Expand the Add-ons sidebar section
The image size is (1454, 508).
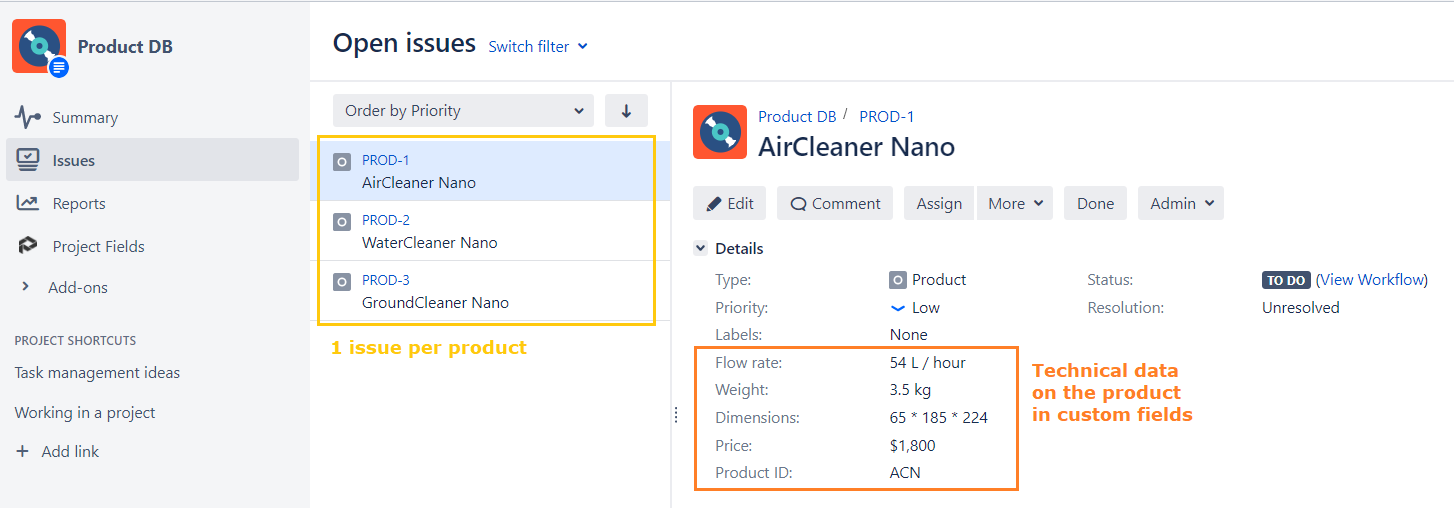coord(26,287)
